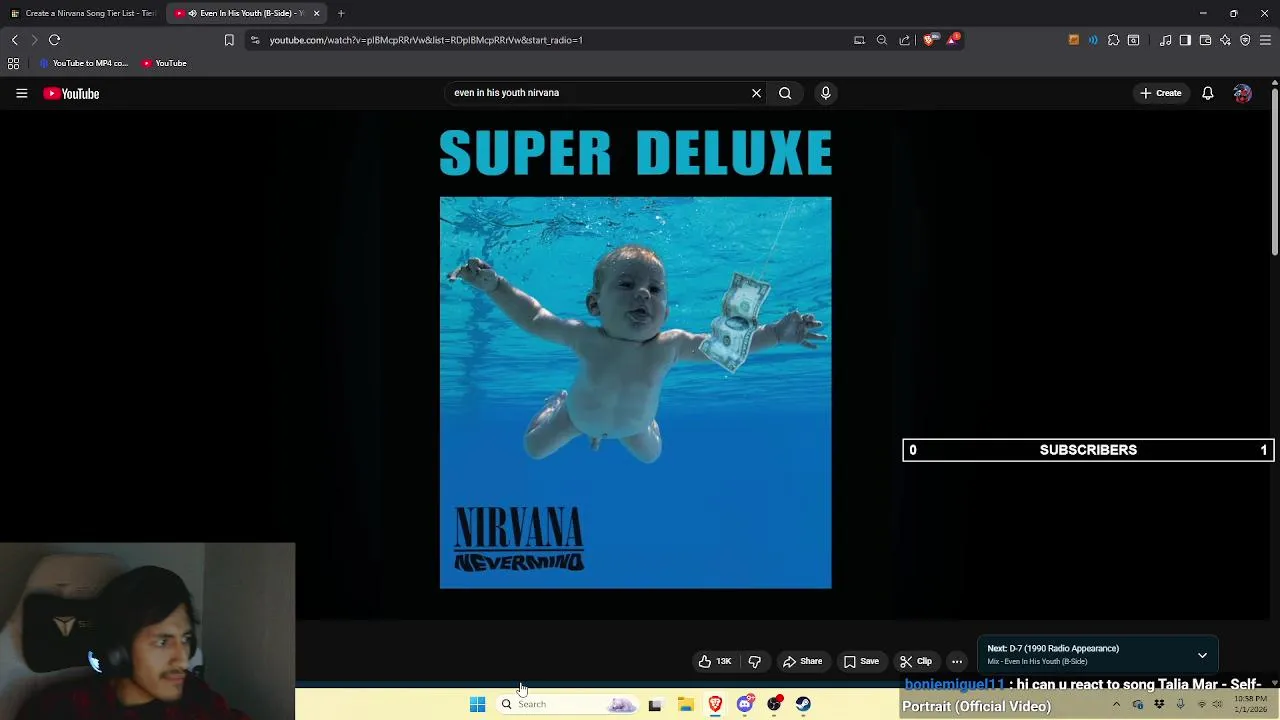Toggle the browser sidebar panel
The width and height of the screenshot is (1280, 720).
point(1185,40)
